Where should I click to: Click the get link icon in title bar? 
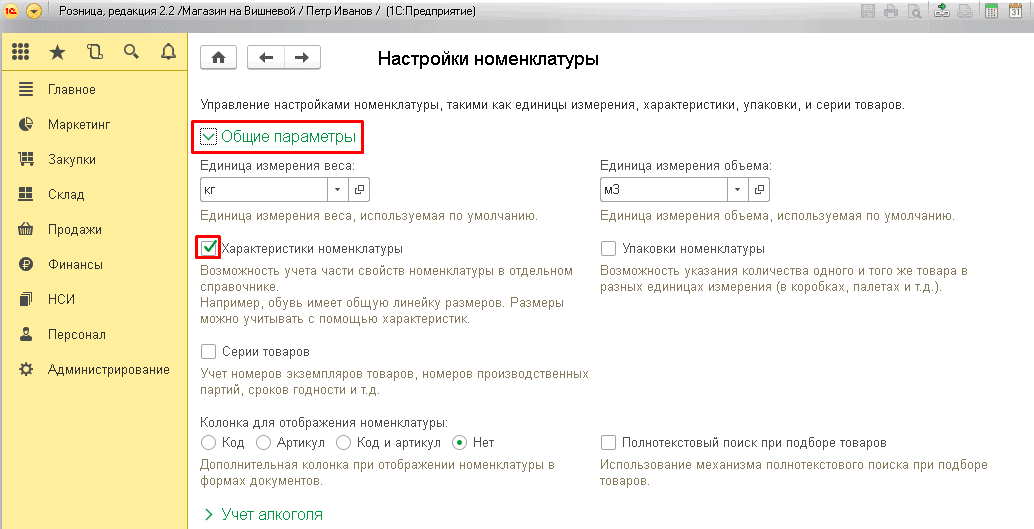tap(941, 12)
